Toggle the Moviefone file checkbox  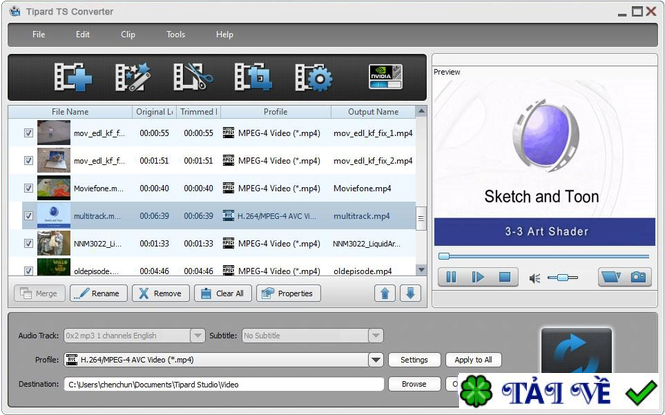(x=28, y=188)
